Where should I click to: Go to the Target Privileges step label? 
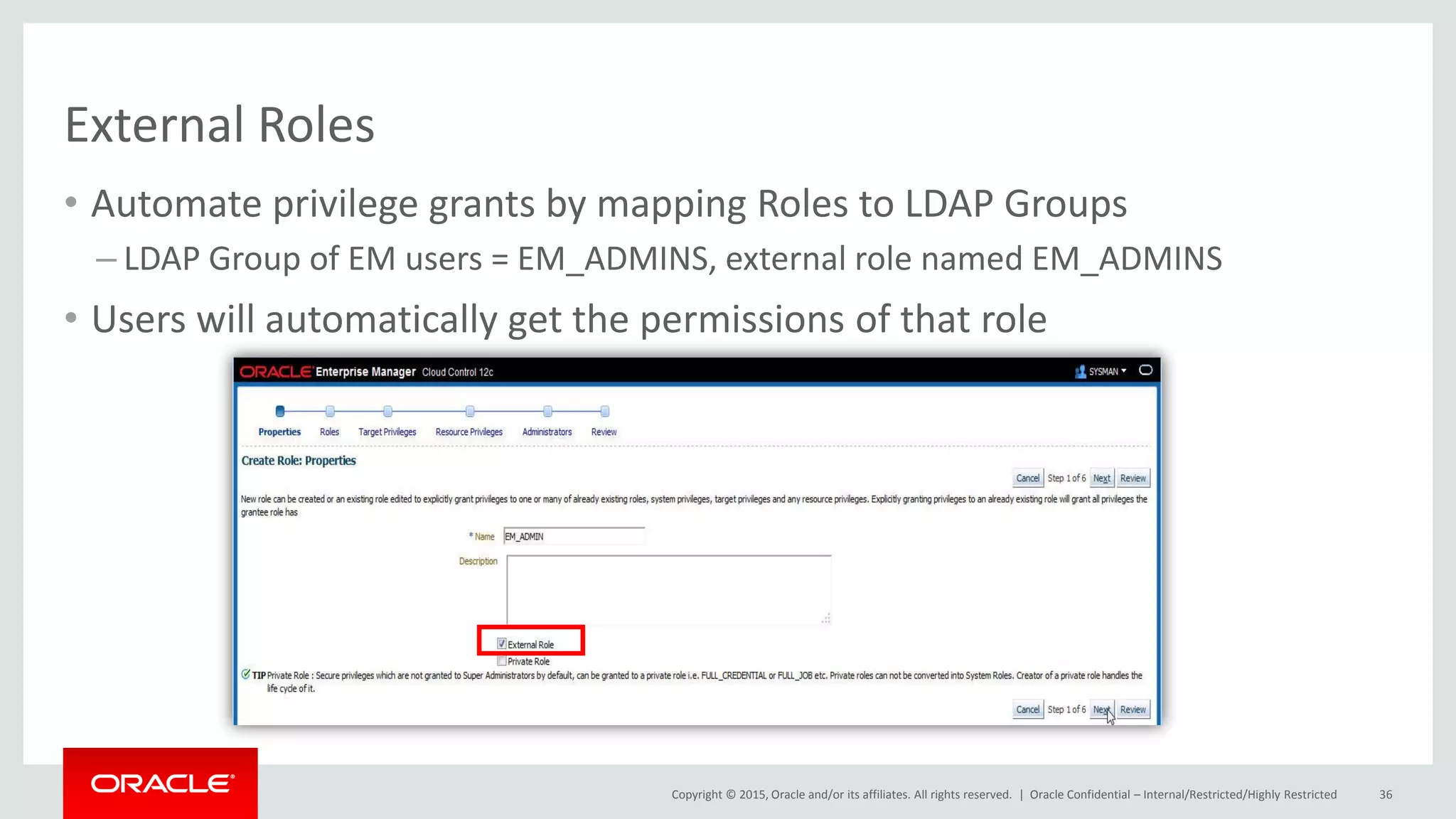[x=387, y=432]
